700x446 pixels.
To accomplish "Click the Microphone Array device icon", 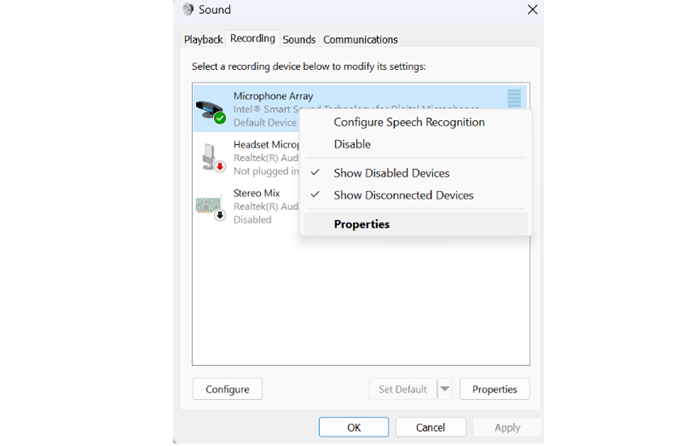I will tap(210, 111).
